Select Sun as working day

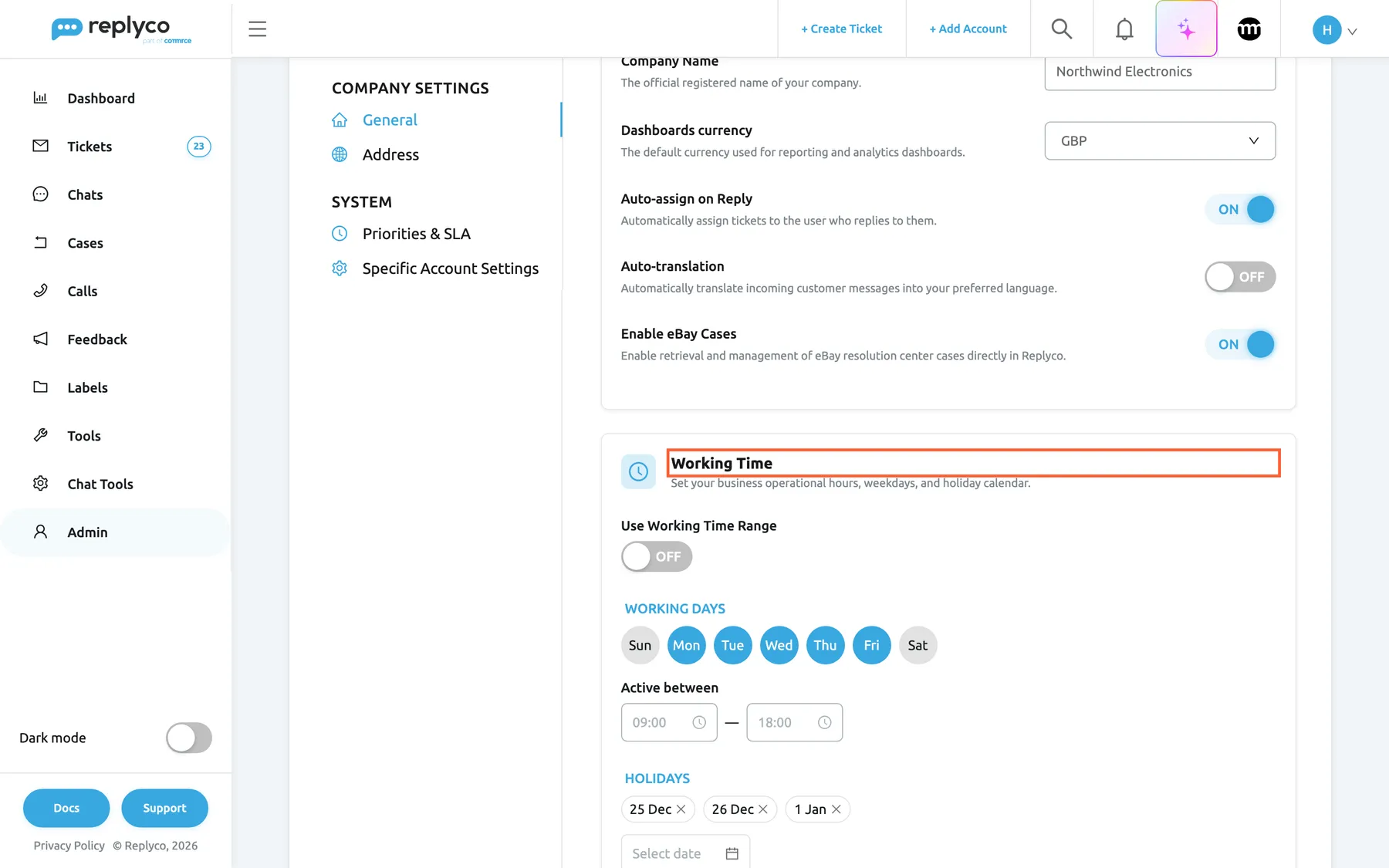(x=640, y=645)
